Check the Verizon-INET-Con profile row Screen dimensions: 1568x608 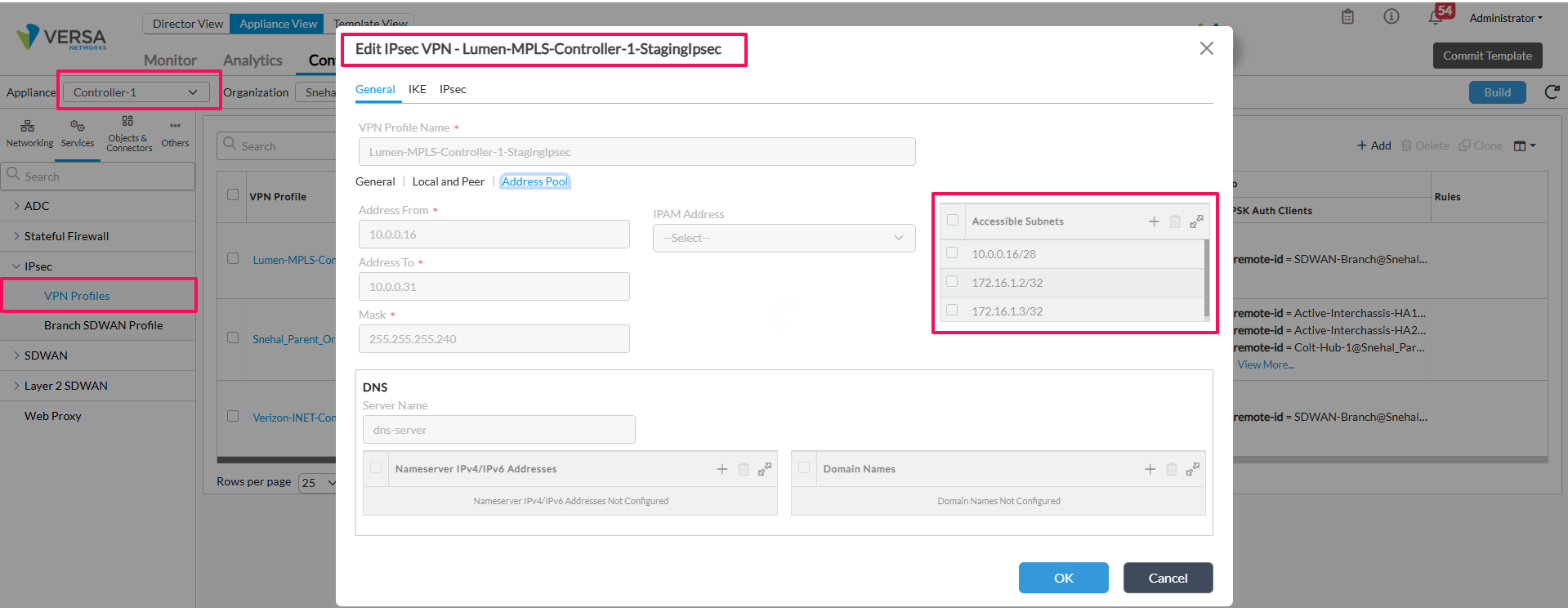tap(233, 417)
